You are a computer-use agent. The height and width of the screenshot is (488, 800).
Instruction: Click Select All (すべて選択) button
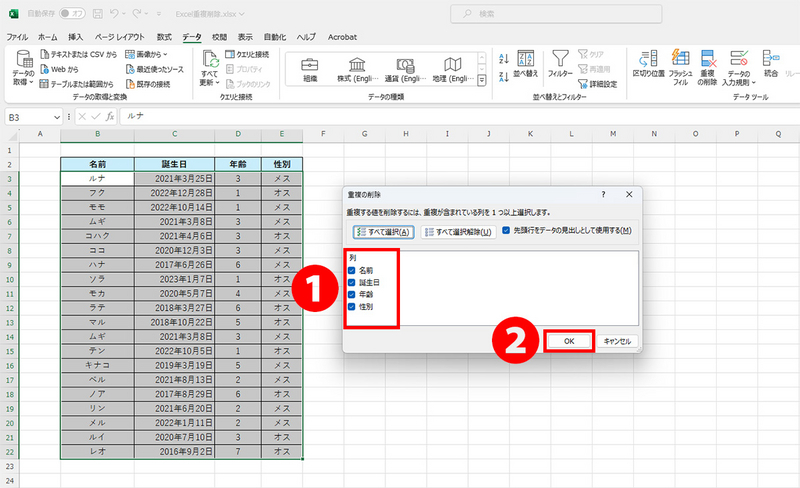click(383, 232)
